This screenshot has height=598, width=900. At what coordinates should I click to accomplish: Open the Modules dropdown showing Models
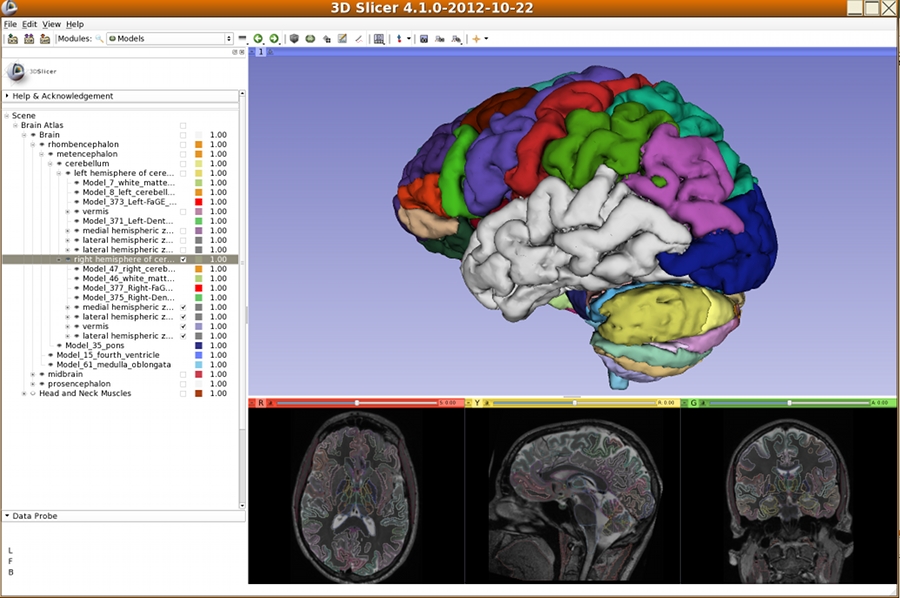tap(168, 39)
